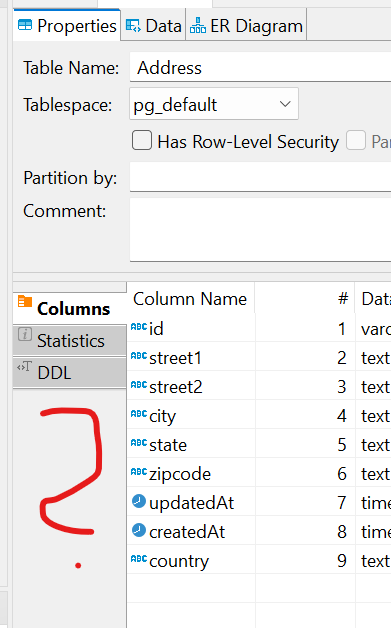The width and height of the screenshot is (391, 628).
Task: Click into the Comment text area
Action: [x=260, y=230]
